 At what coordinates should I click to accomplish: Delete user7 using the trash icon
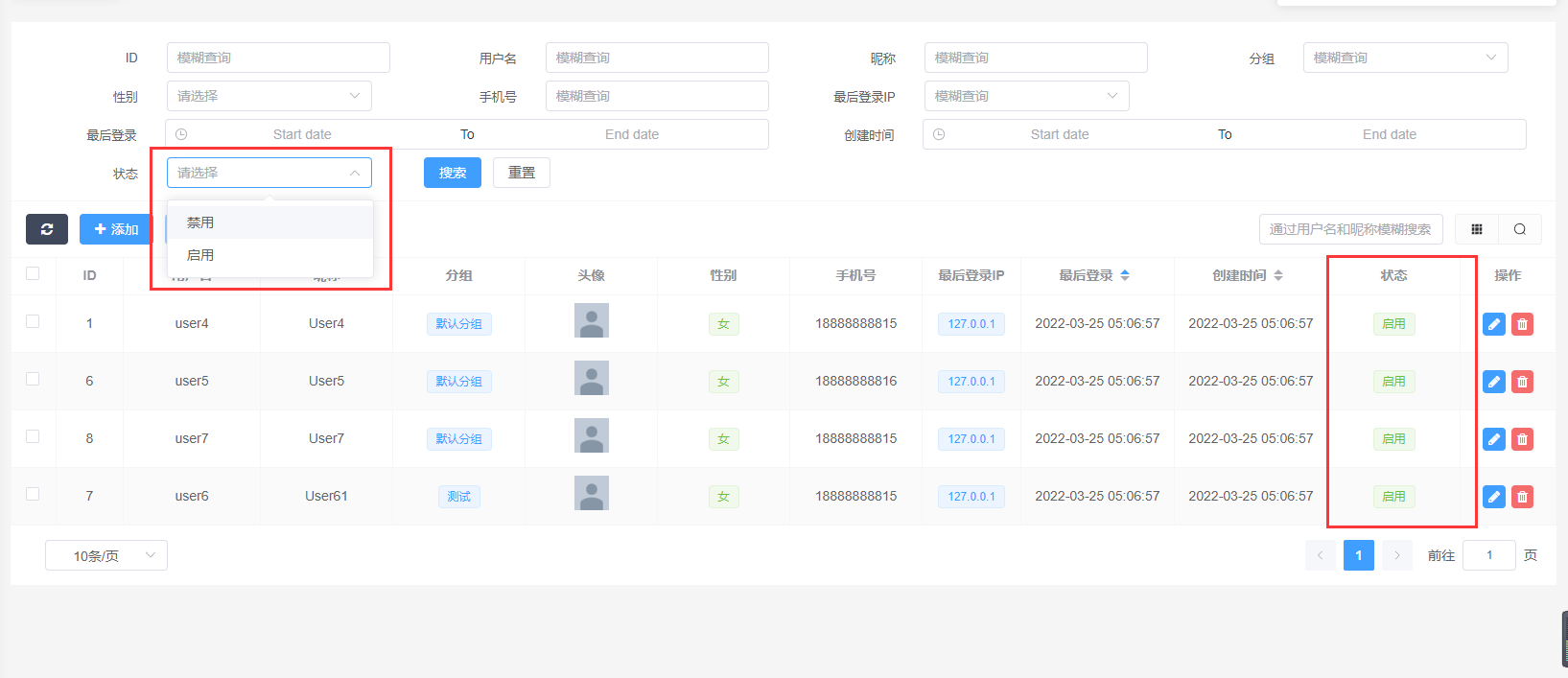tap(1522, 439)
